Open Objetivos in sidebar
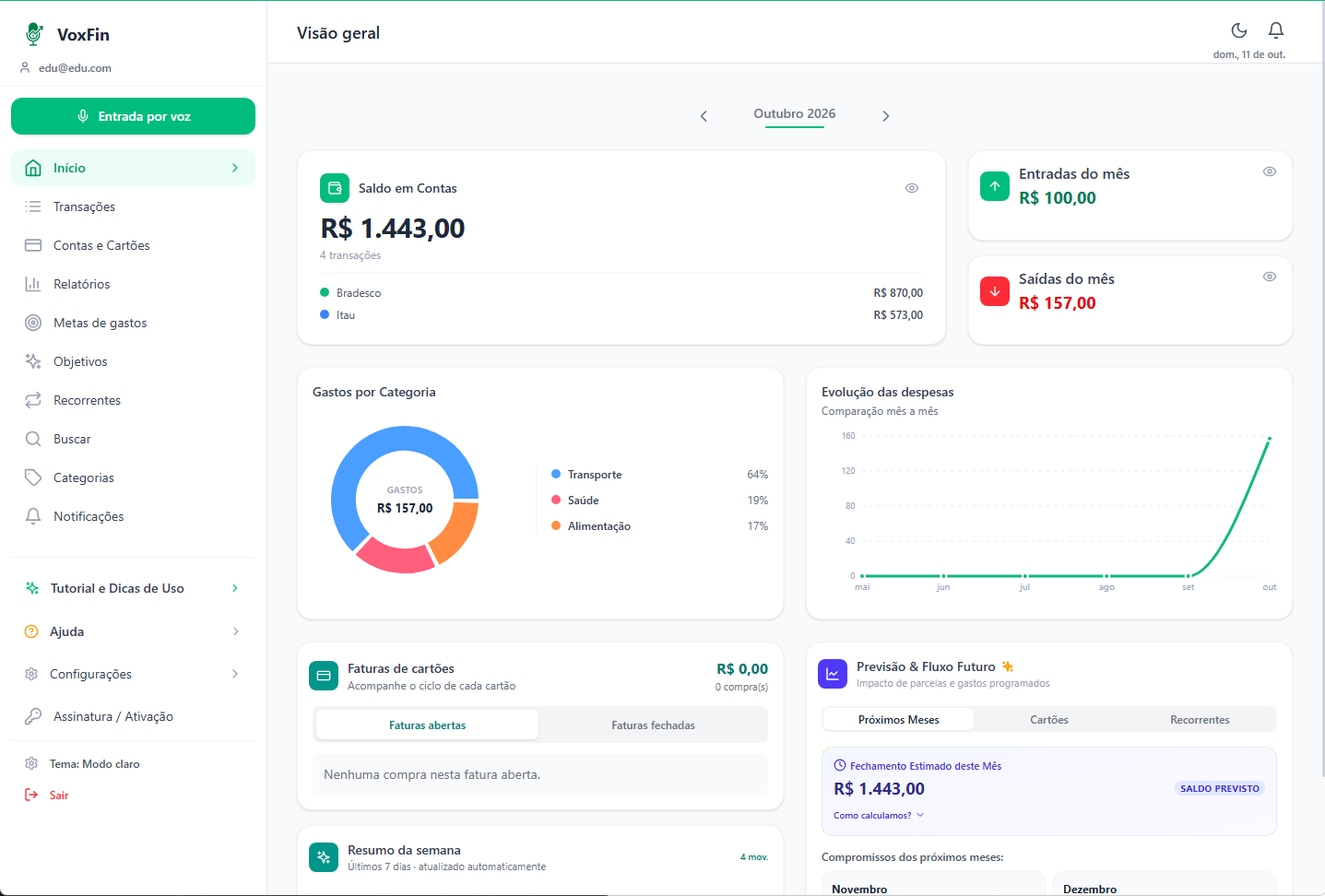 tap(133, 361)
